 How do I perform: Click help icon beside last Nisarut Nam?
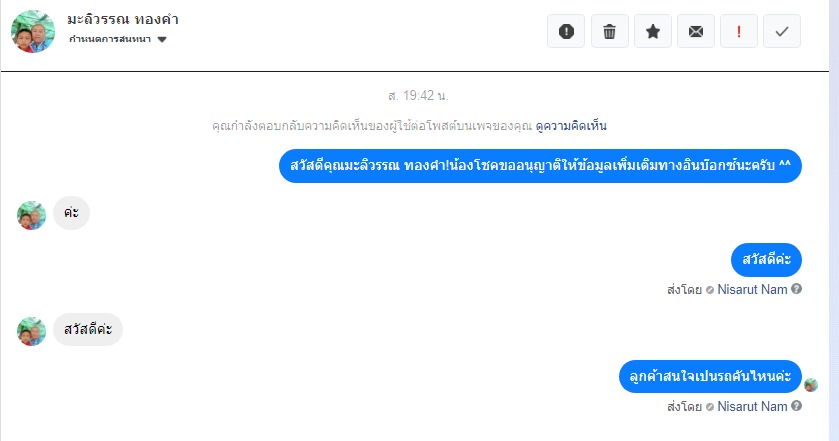coord(796,406)
